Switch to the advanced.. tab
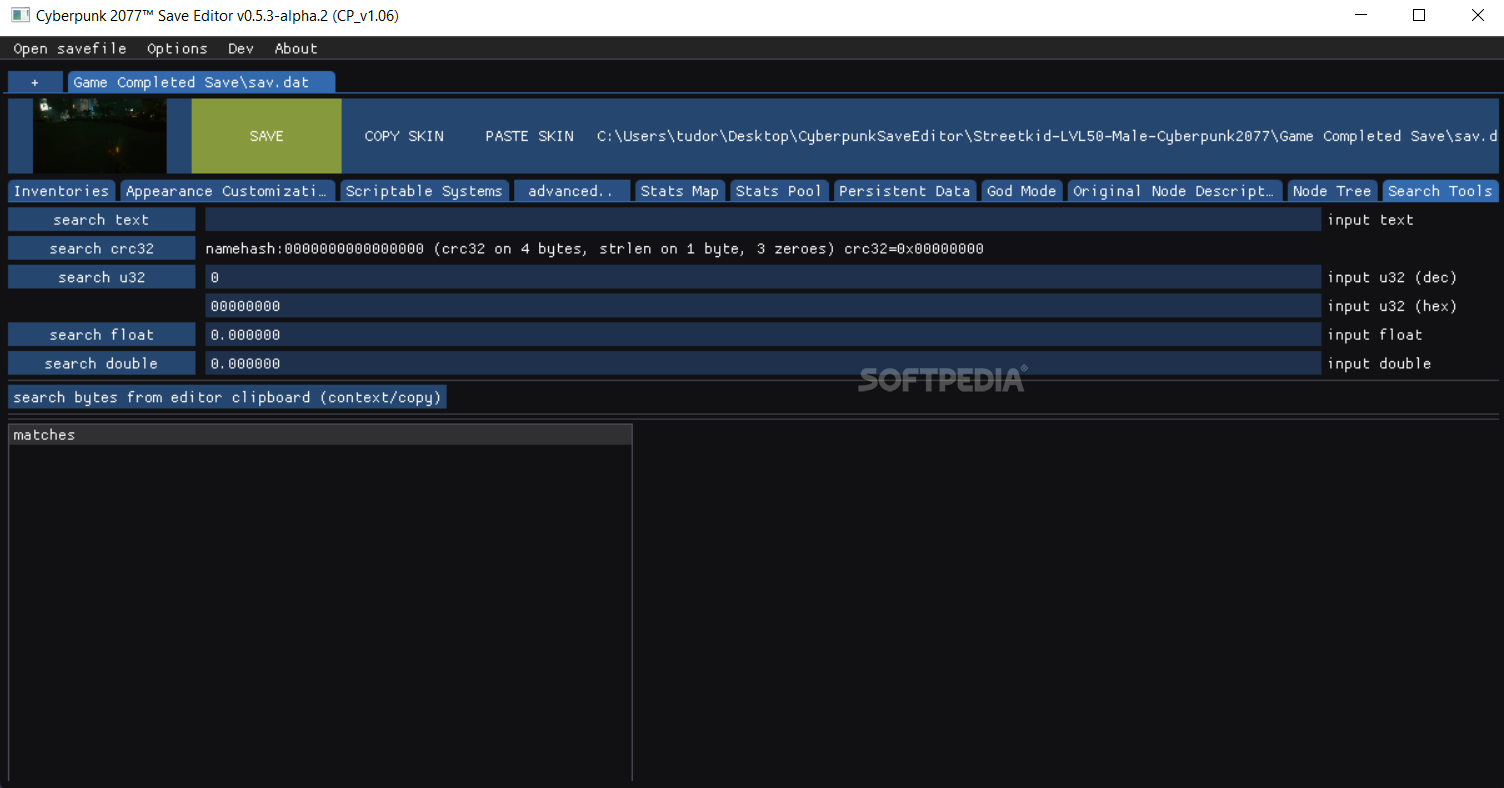The image size is (1504, 788). [x=571, y=191]
